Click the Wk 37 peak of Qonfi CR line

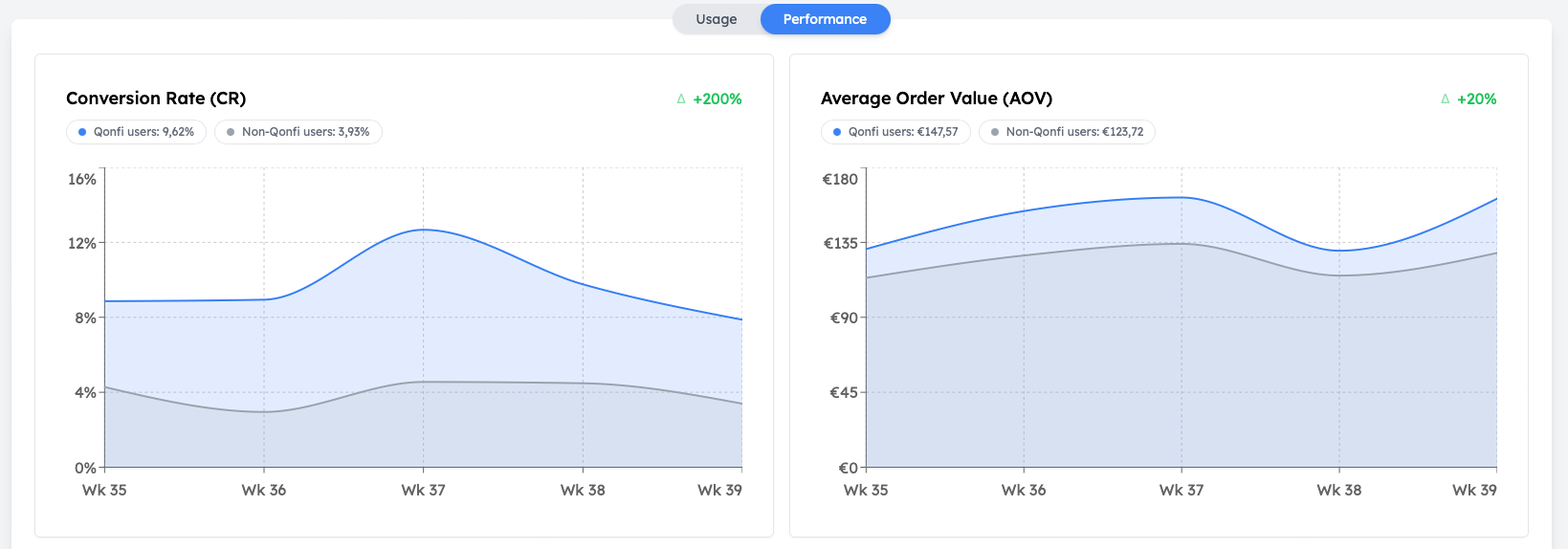point(423,230)
